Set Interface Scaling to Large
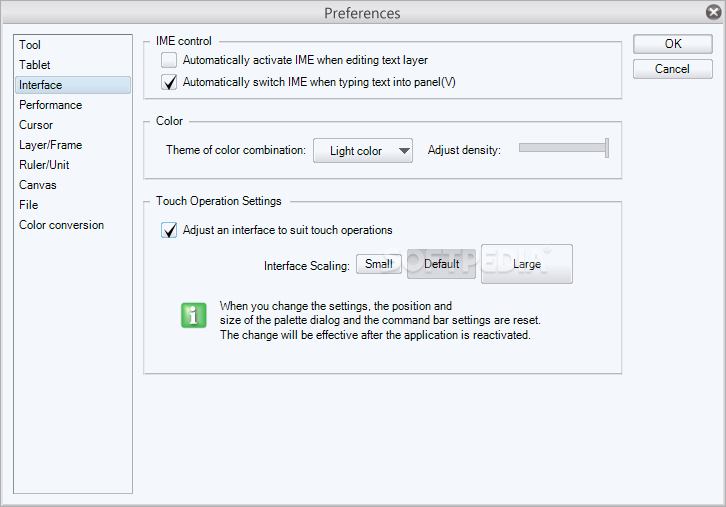 tap(527, 264)
